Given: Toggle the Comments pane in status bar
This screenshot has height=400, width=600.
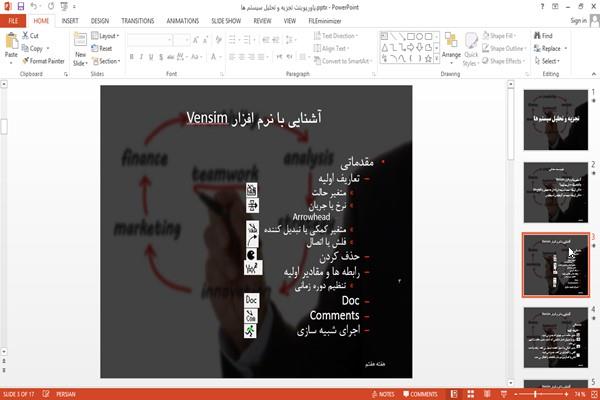Looking at the screenshot, I should tap(420, 394).
